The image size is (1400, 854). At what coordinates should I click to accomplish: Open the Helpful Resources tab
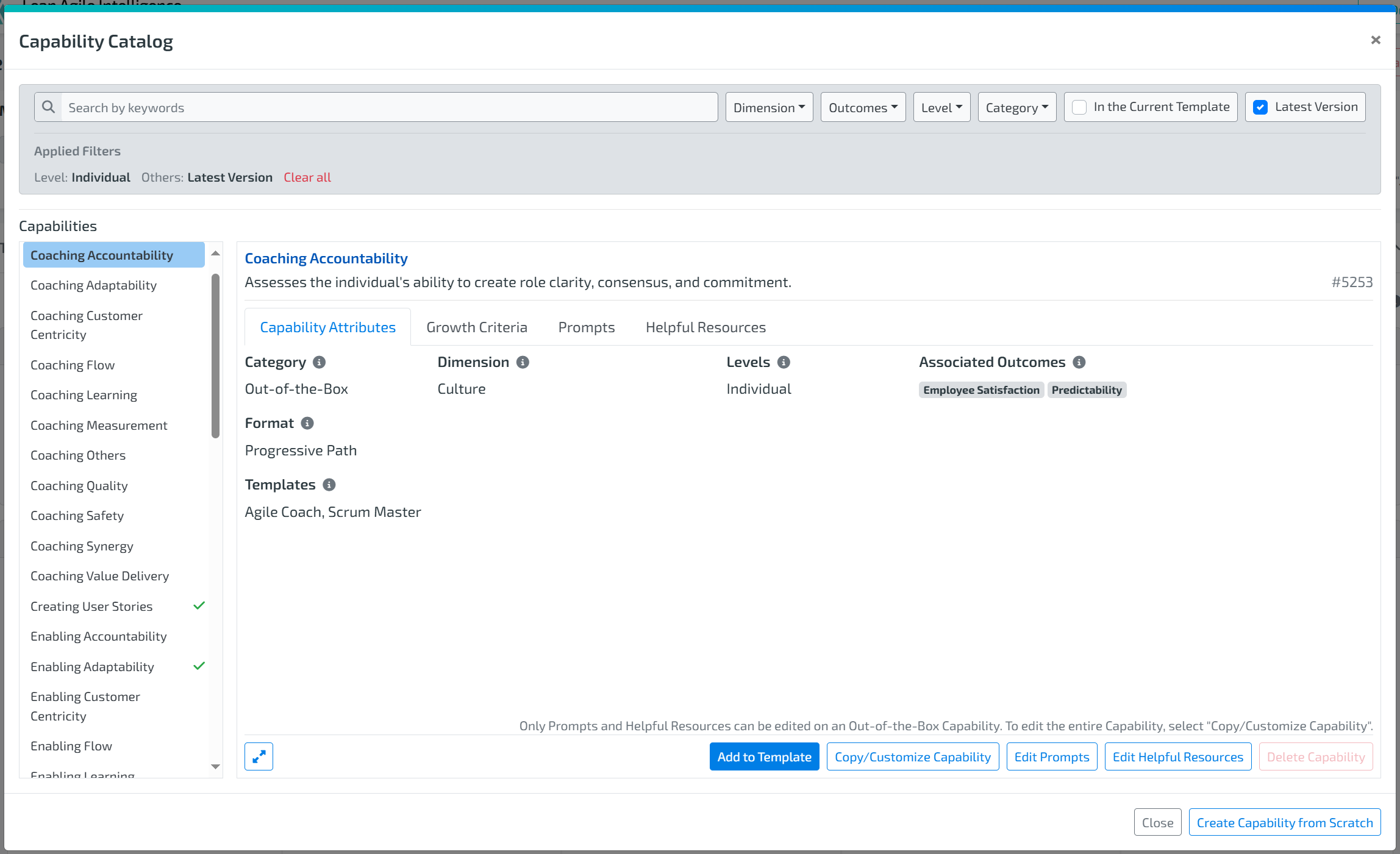click(705, 327)
